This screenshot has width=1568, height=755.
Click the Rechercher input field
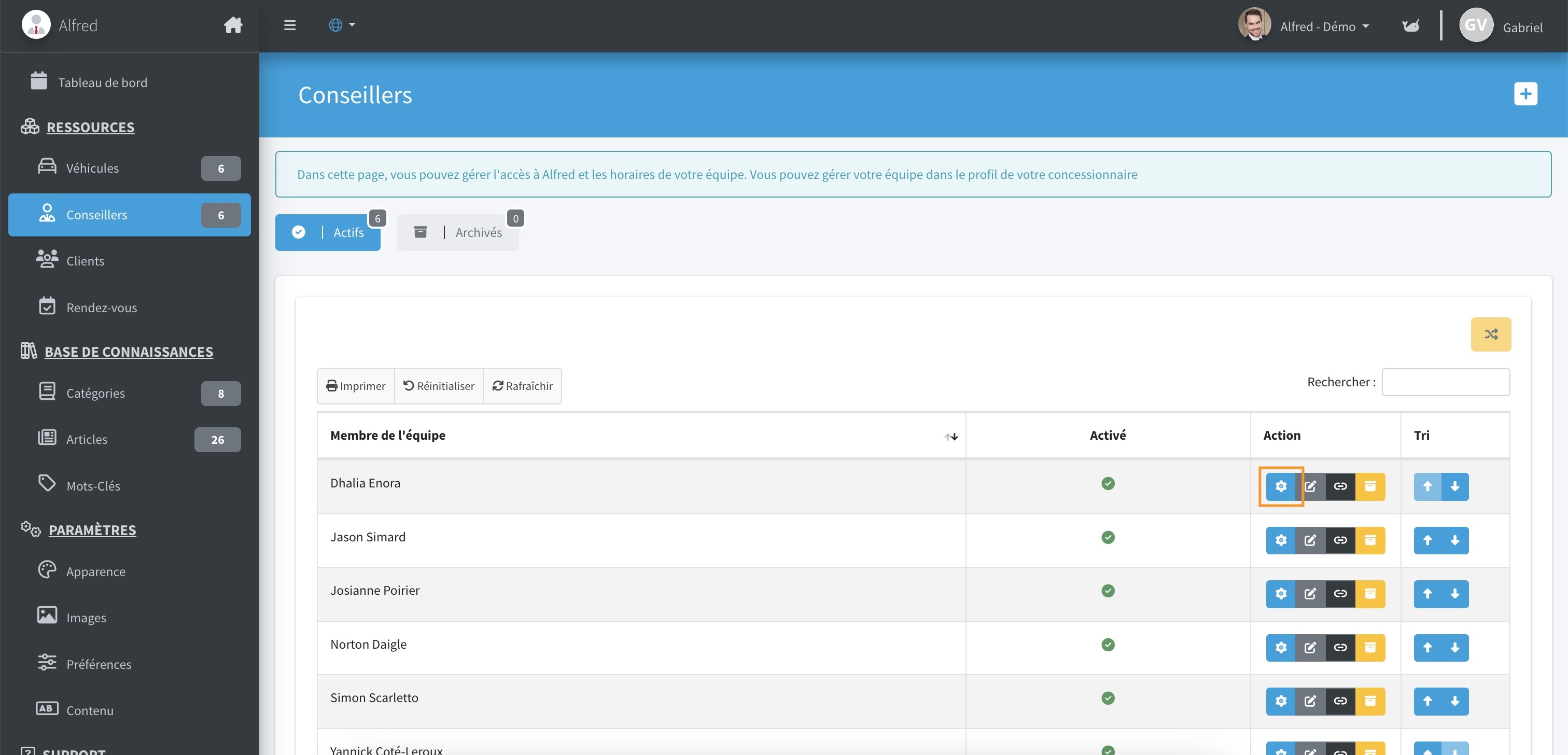tap(1445, 382)
